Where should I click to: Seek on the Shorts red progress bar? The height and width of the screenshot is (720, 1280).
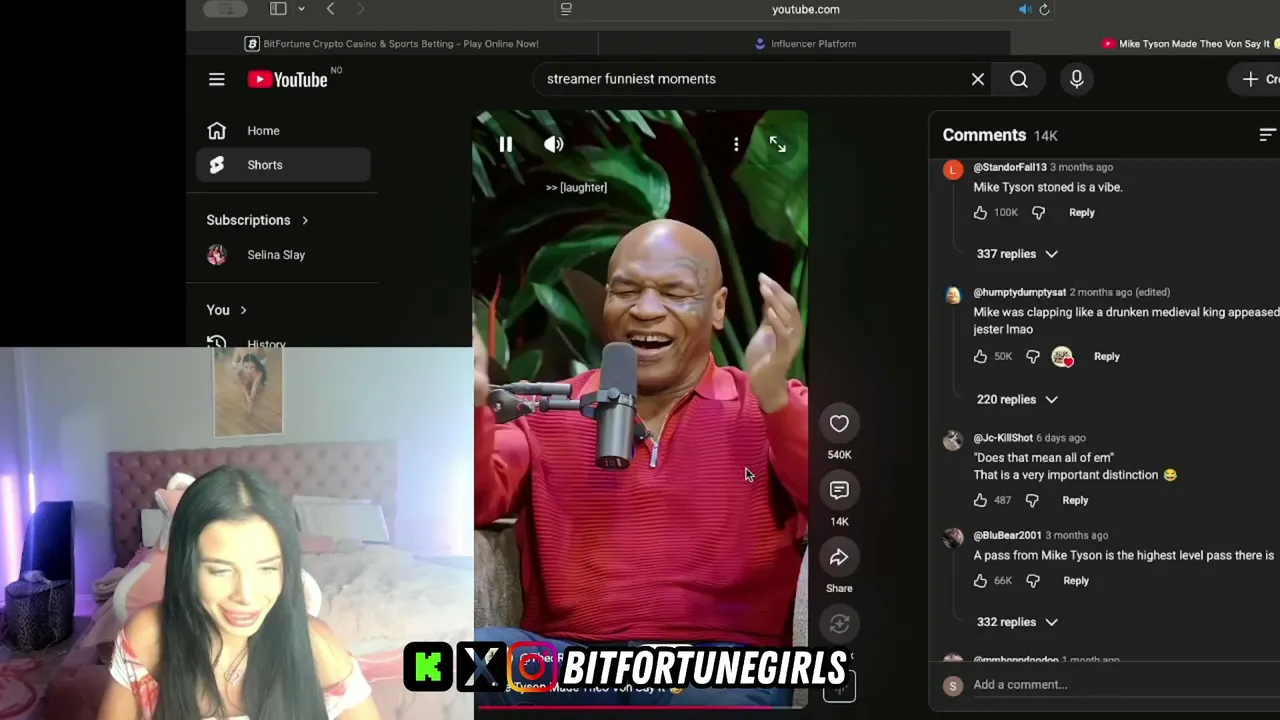point(640,706)
